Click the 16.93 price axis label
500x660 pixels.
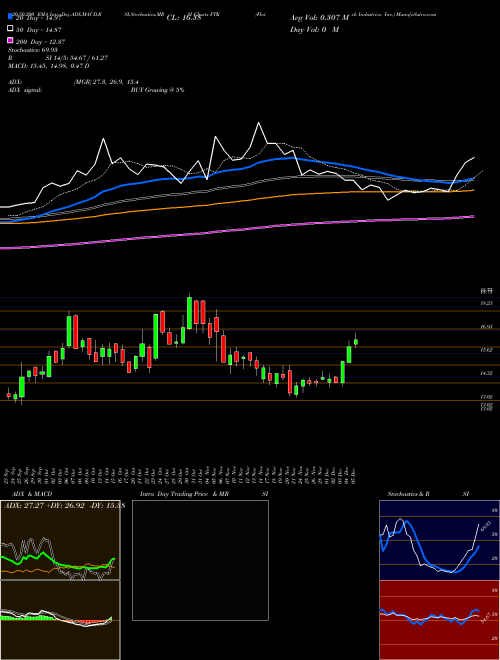(486, 327)
